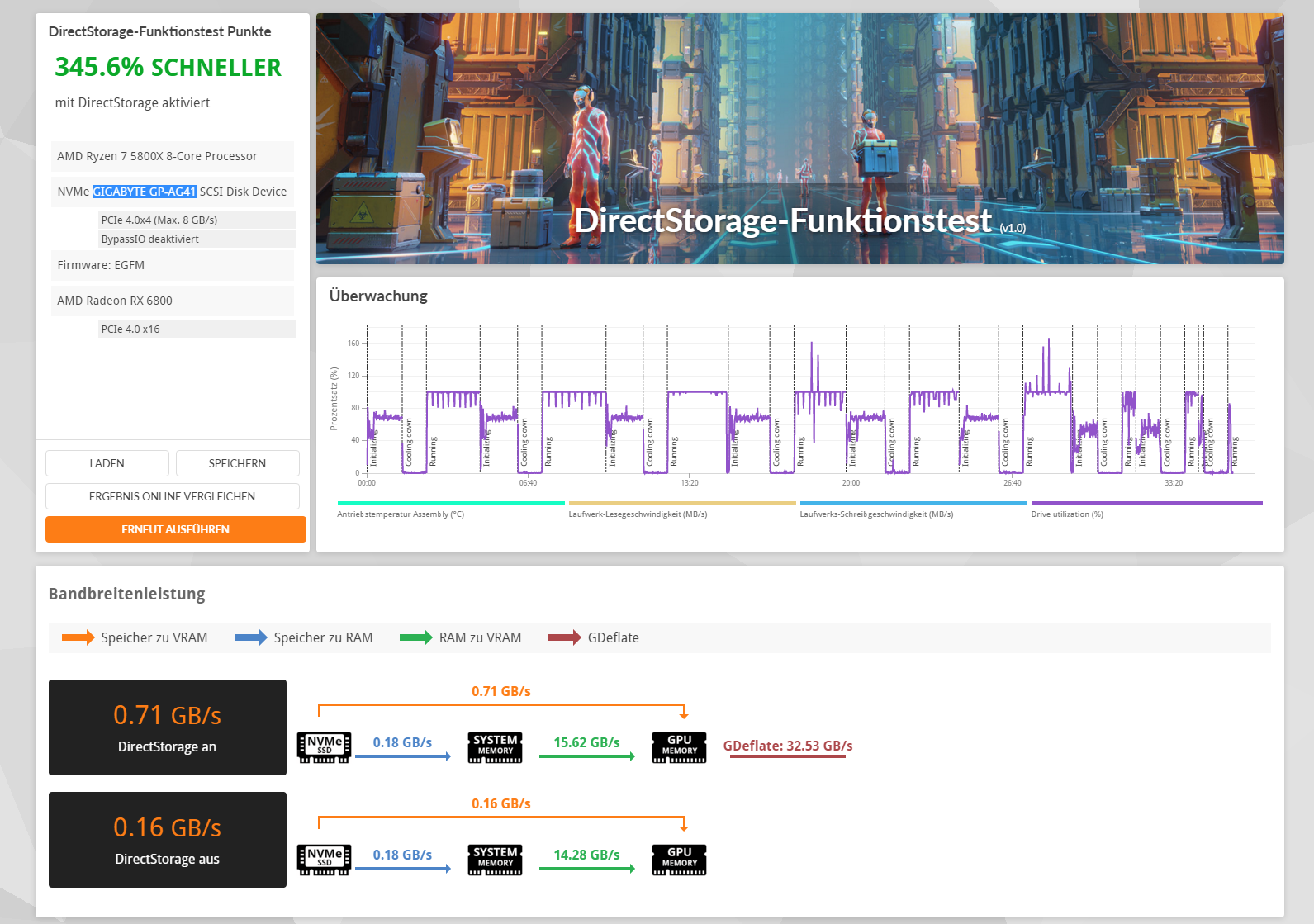Click 0.18 GB/s value in DirectStorage aus row
The height and width of the screenshot is (924, 1314).
tap(402, 855)
